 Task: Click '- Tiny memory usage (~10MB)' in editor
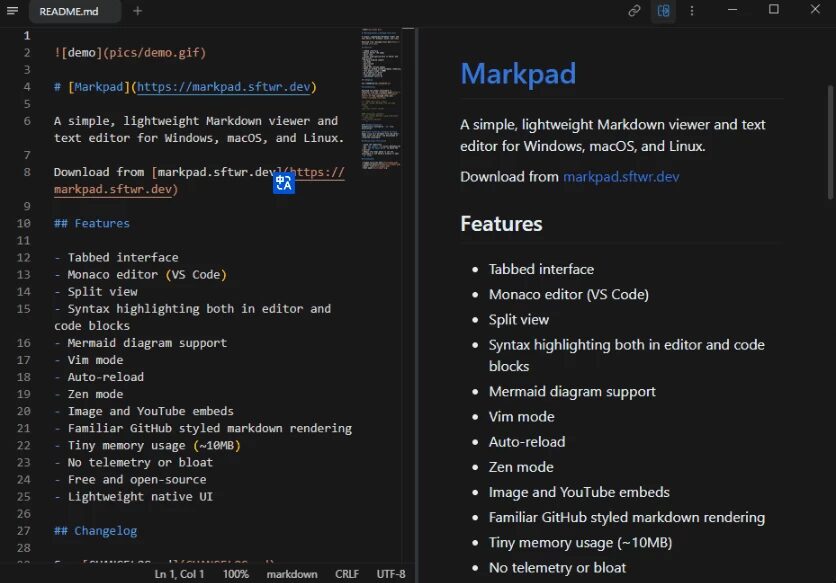click(x=147, y=445)
